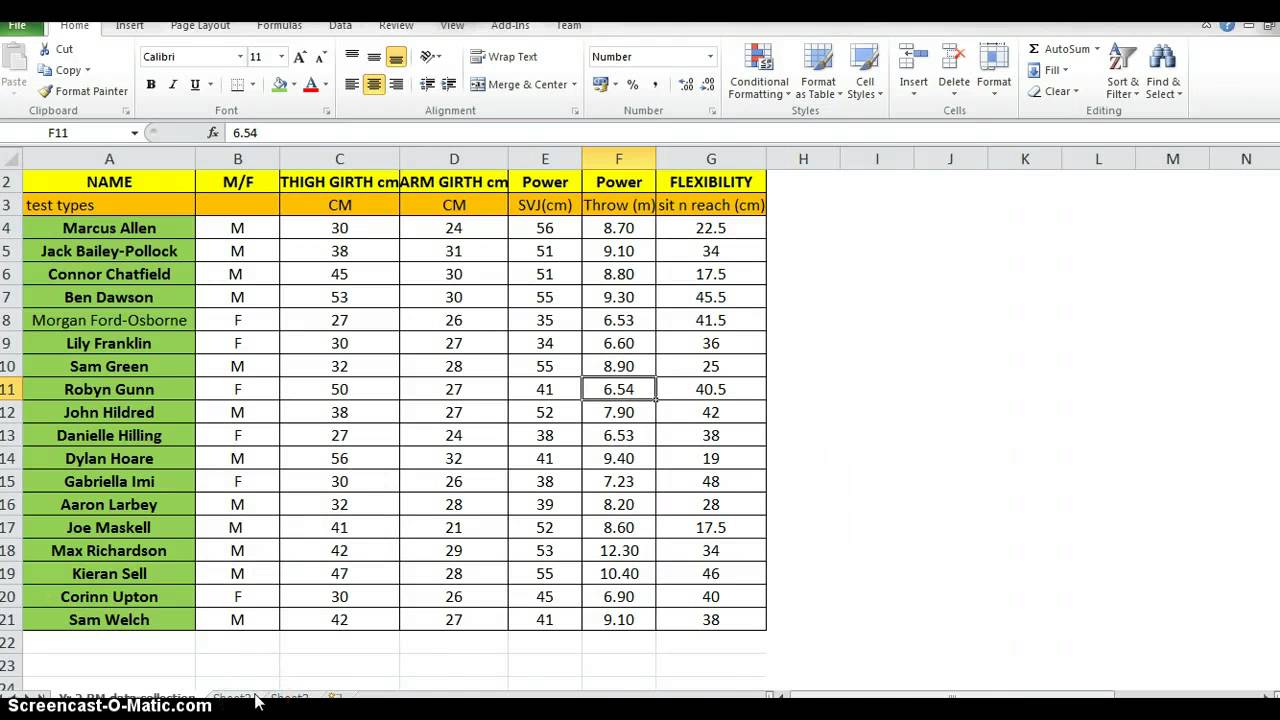The height and width of the screenshot is (720, 1280).
Task: Apply the yellow Fill Color
Action: 279,85
